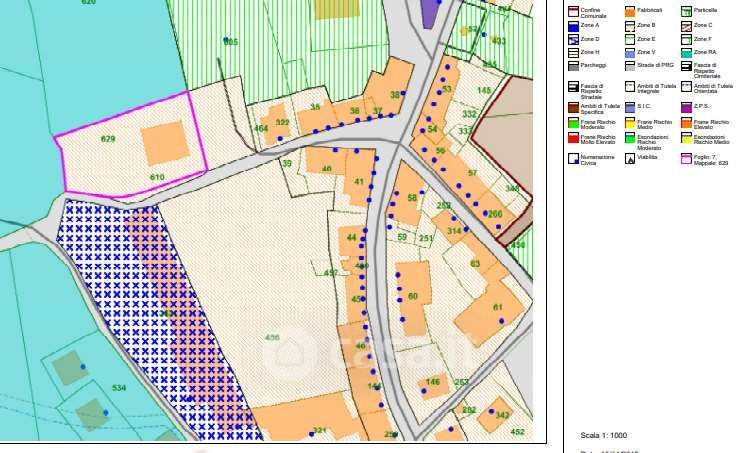Click the Foglio 7 Mappale 629 legend entry
The height and width of the screenshot is (453, 739).
pos(686,159)
